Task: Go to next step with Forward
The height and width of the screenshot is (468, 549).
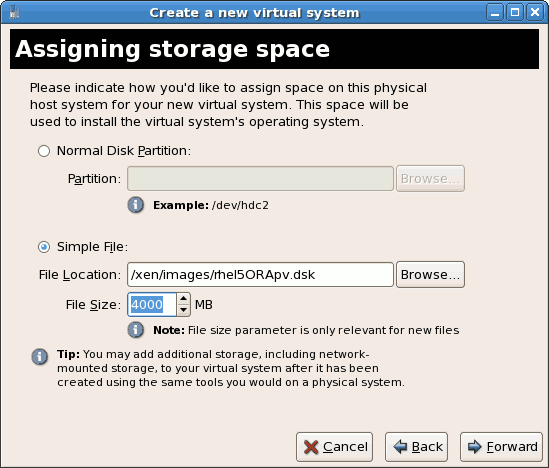Action: click(501, 447)
